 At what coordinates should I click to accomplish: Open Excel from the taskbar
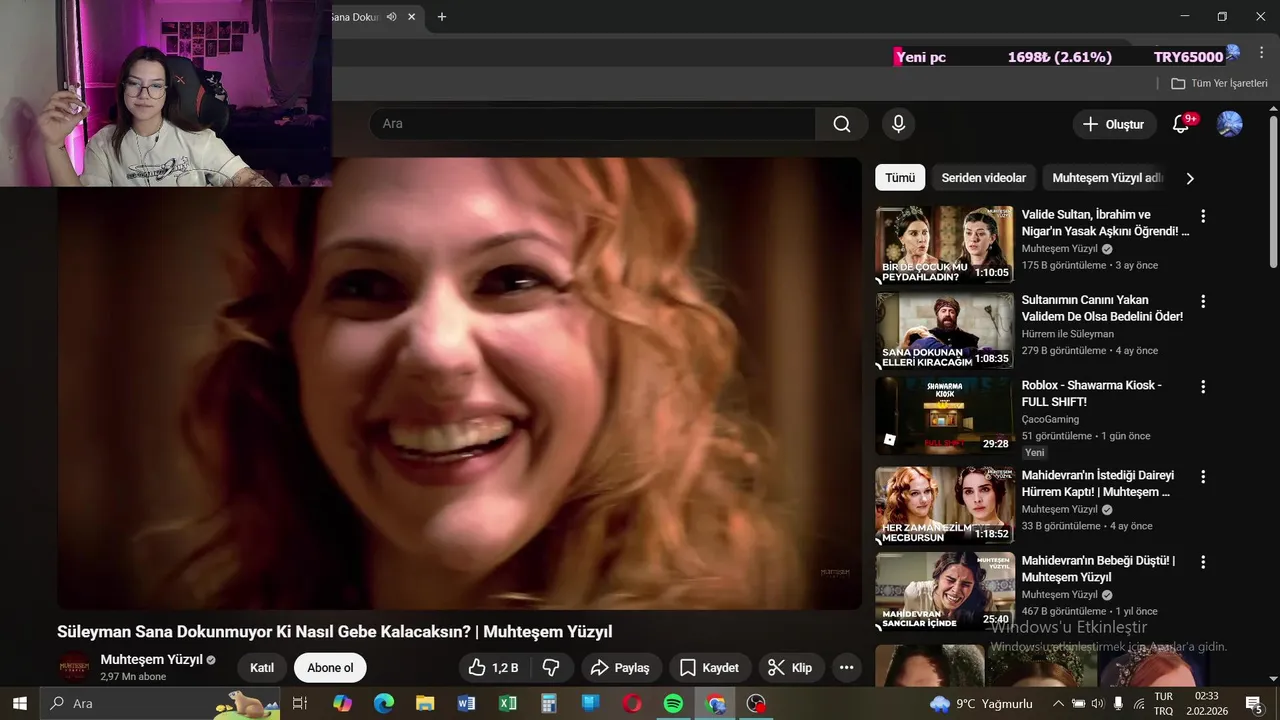pos(508,704)
